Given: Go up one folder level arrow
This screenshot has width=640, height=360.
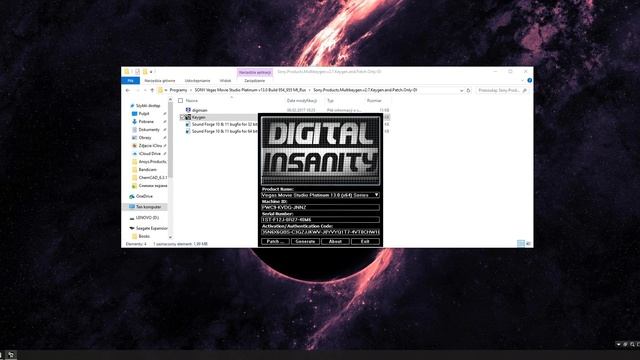Looking at the screenshot, I should pyautogui.click(x=152, y=90).
